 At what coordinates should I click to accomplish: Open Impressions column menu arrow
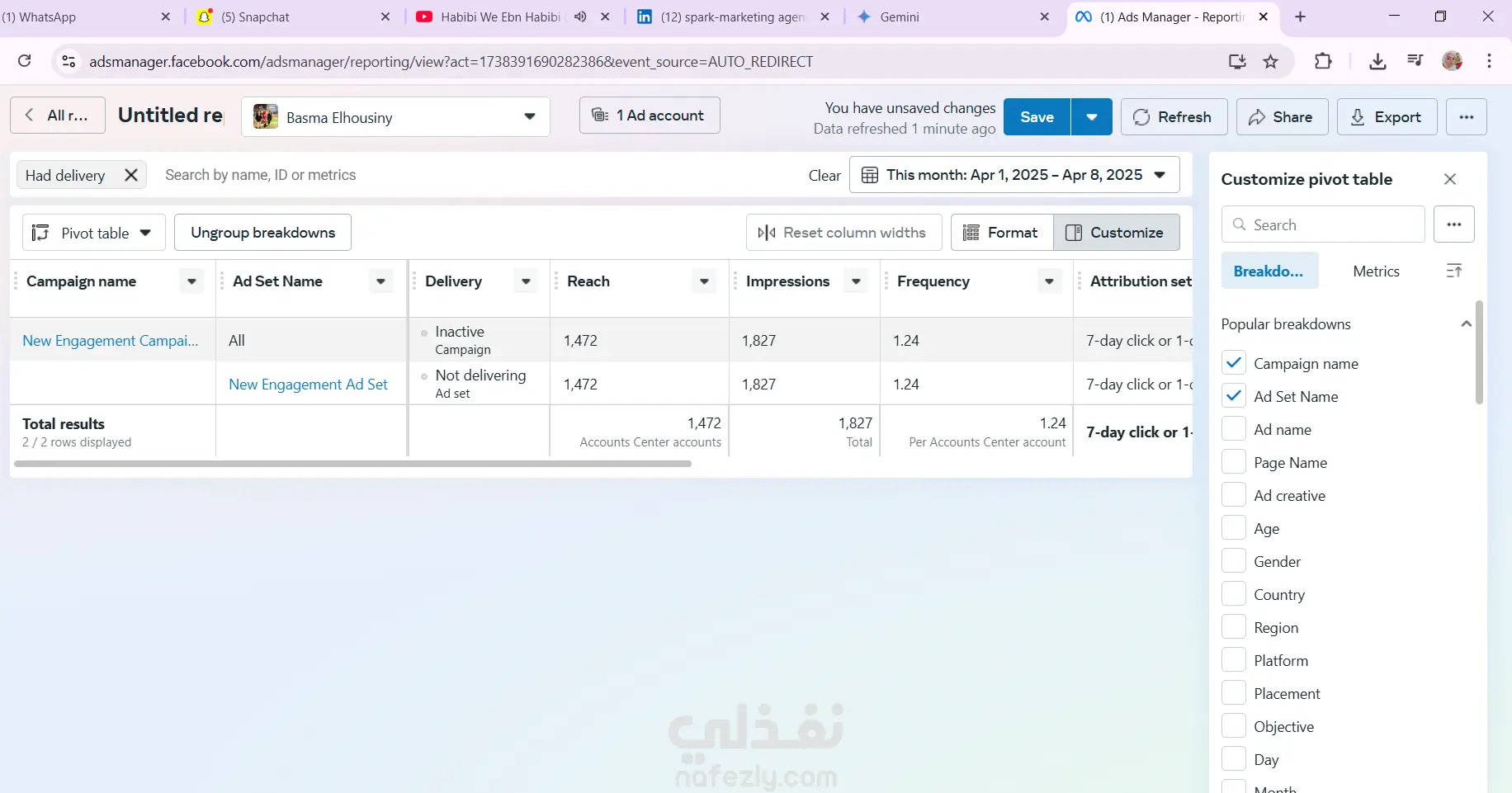(857, 281)
